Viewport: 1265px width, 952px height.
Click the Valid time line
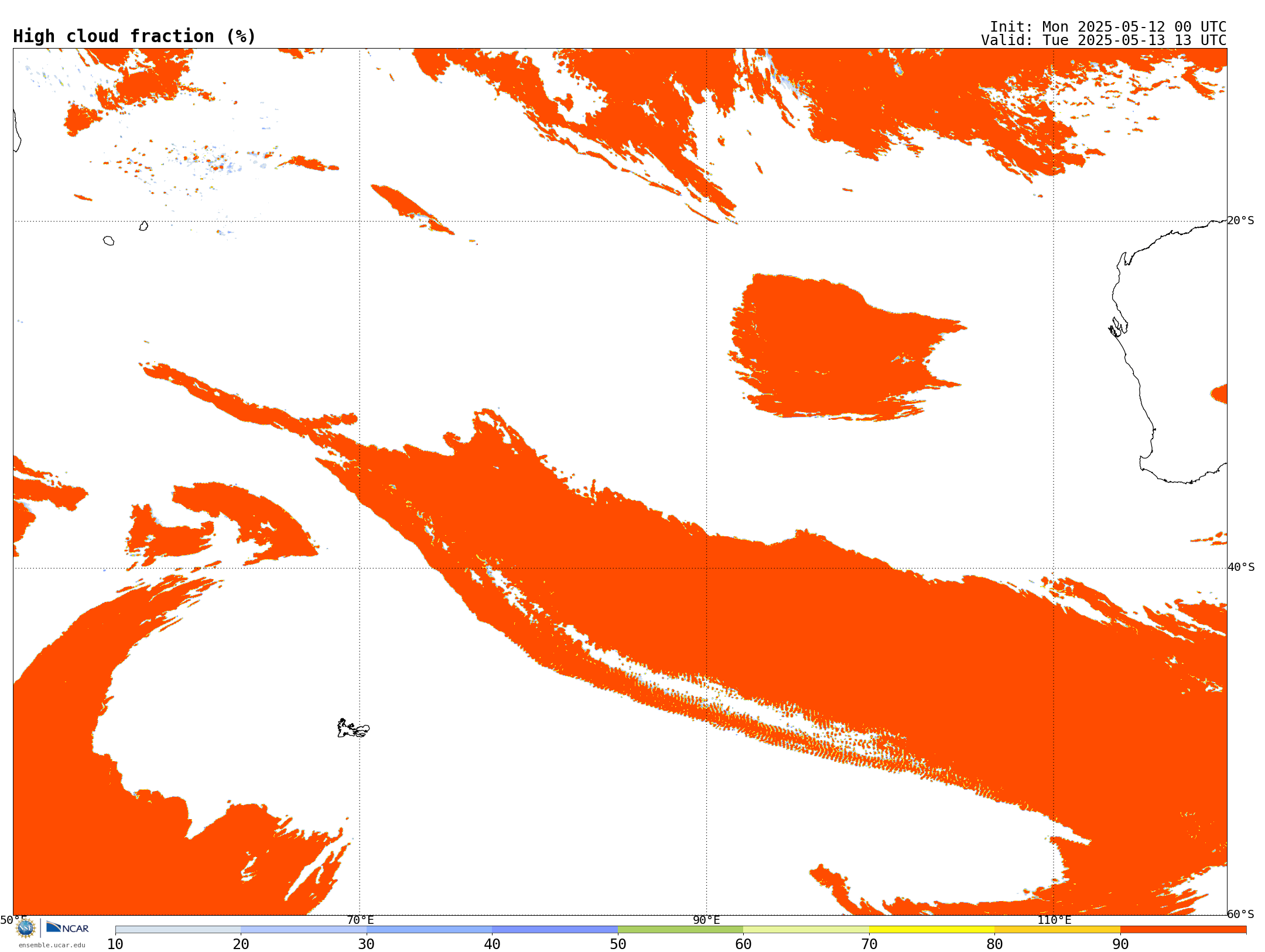pos(1104,40)
